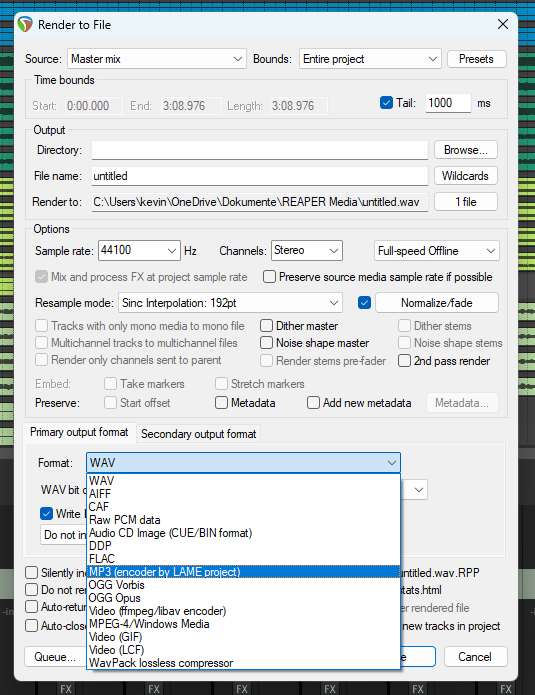This screenshot has height=695, width=535.
Task: Select OGG Opus format
Action: [x=243, y=598]
